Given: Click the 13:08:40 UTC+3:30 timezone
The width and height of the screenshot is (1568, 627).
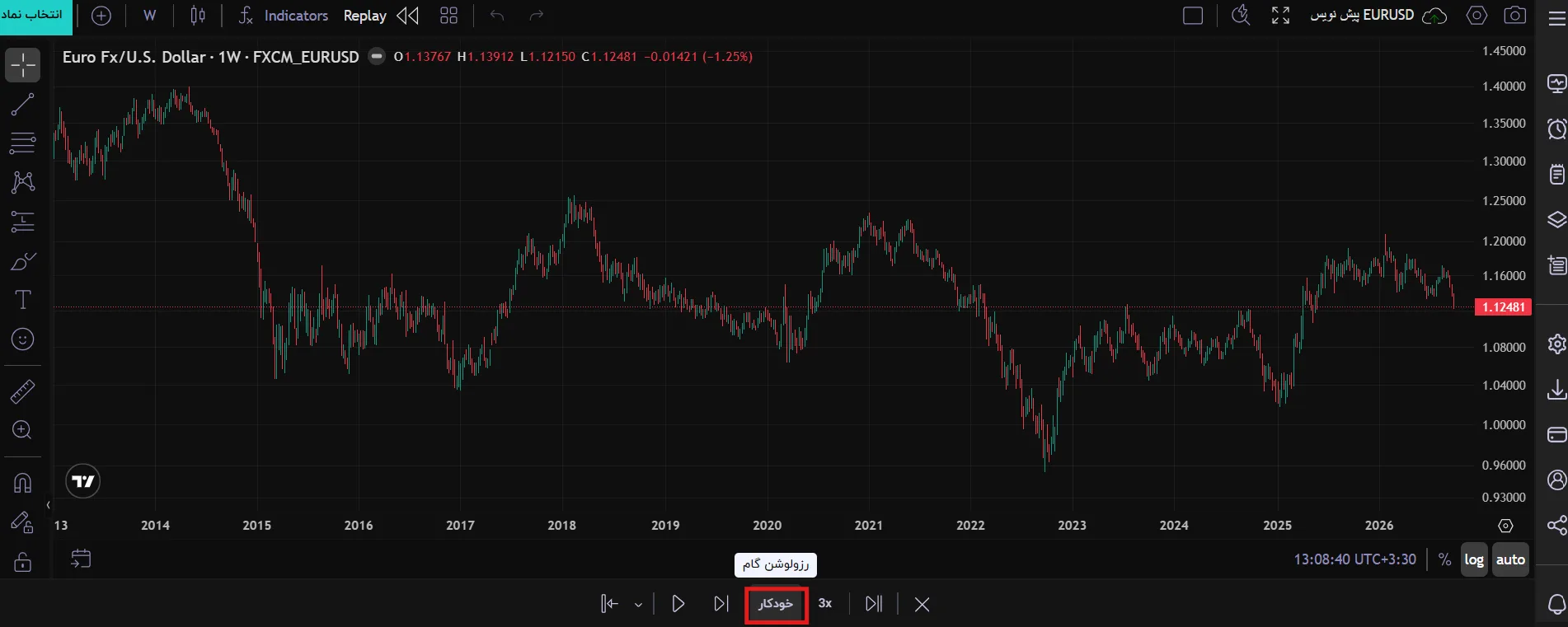Looking at the screenshot, I should (x=1354, y=559).
